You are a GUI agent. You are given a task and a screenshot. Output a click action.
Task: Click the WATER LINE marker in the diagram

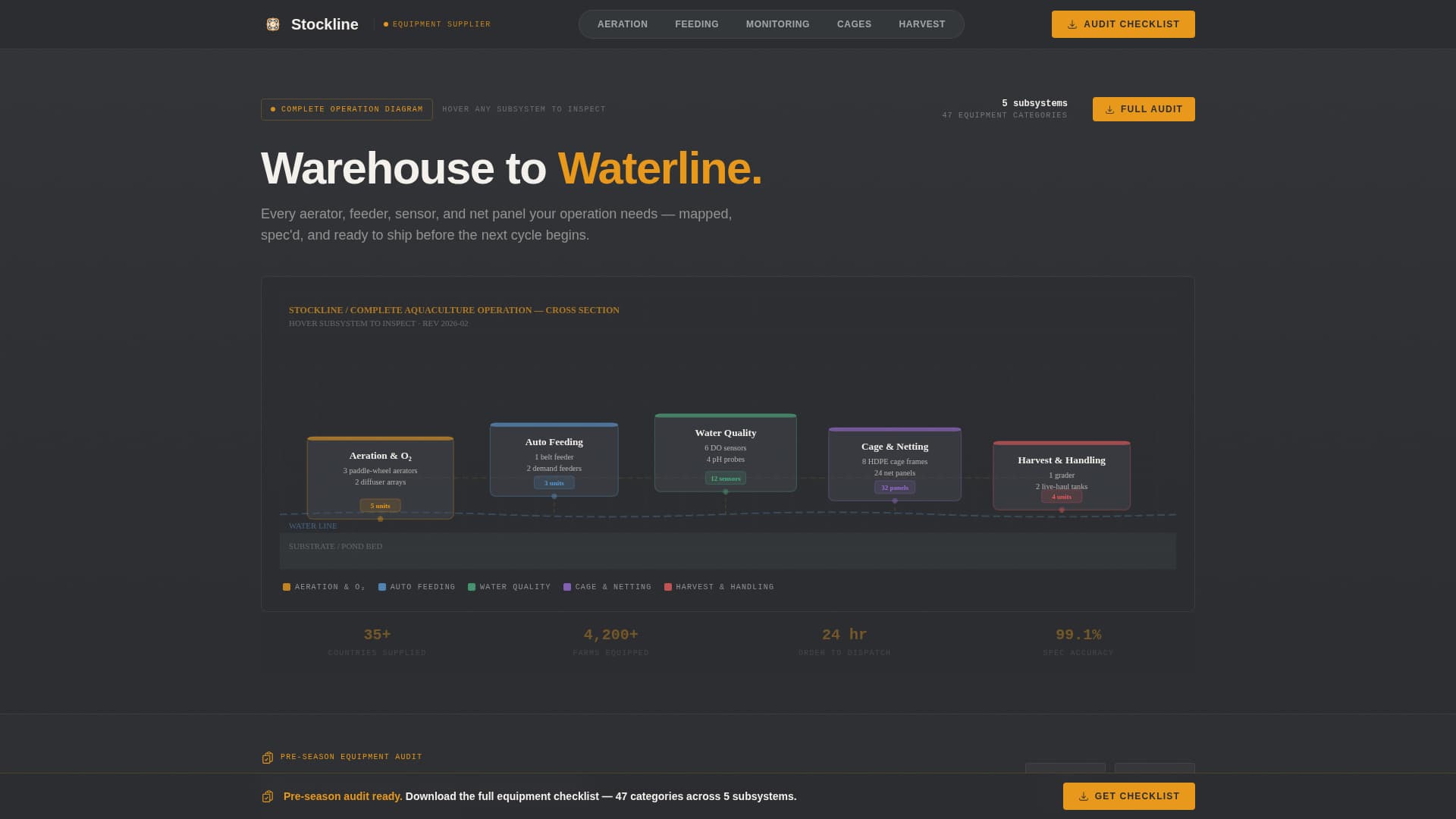312,526
